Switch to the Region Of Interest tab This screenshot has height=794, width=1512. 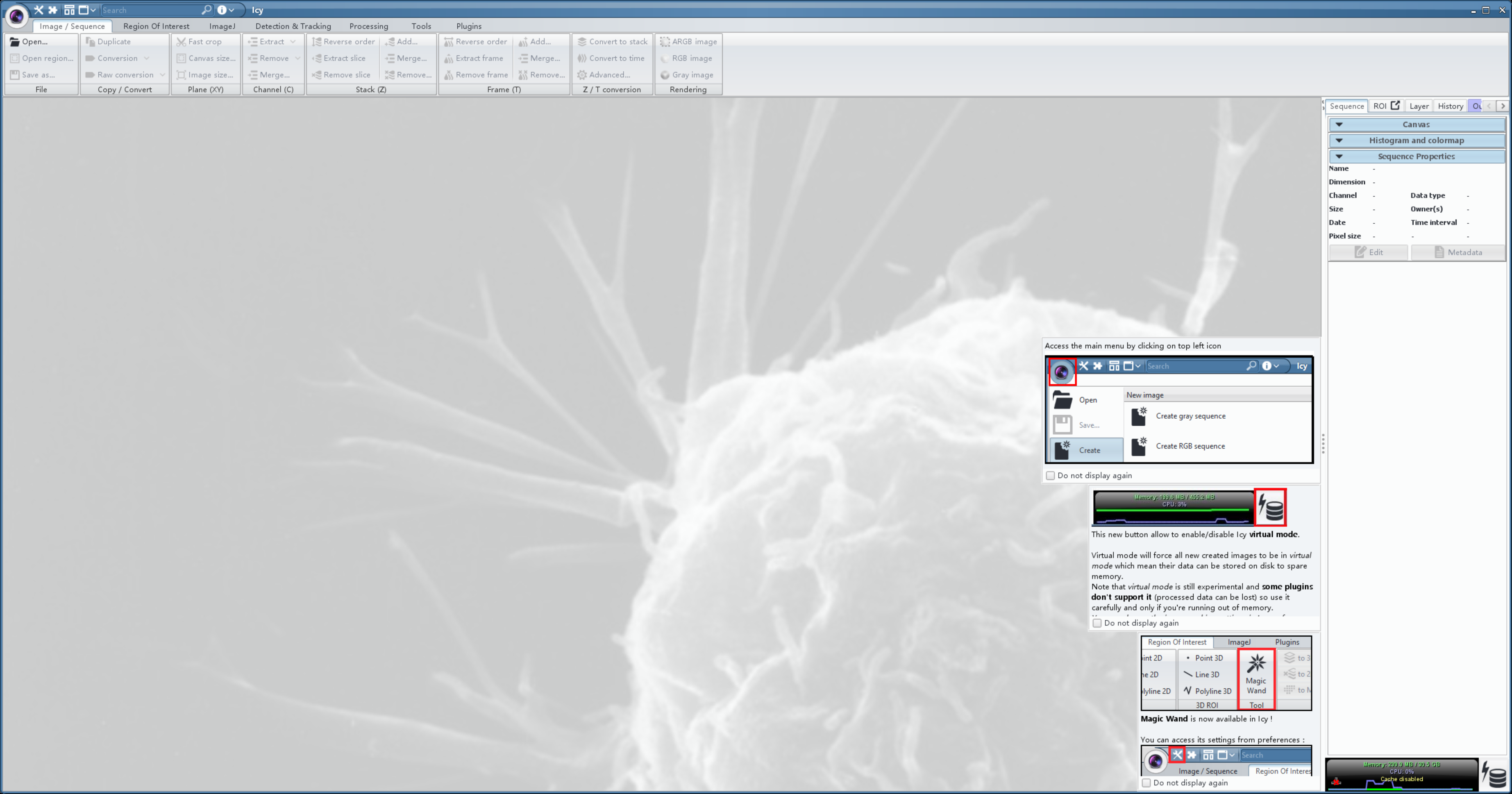point(156,26)
